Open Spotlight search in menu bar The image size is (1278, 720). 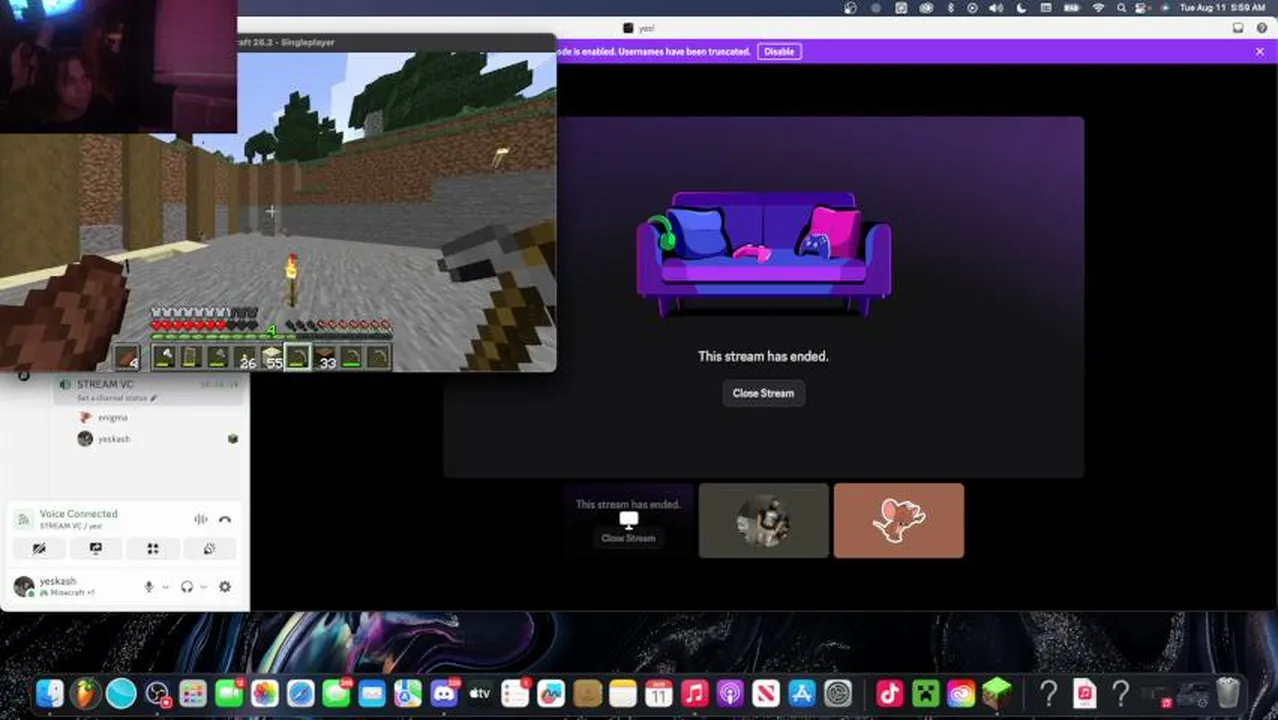coord(1122,8)
